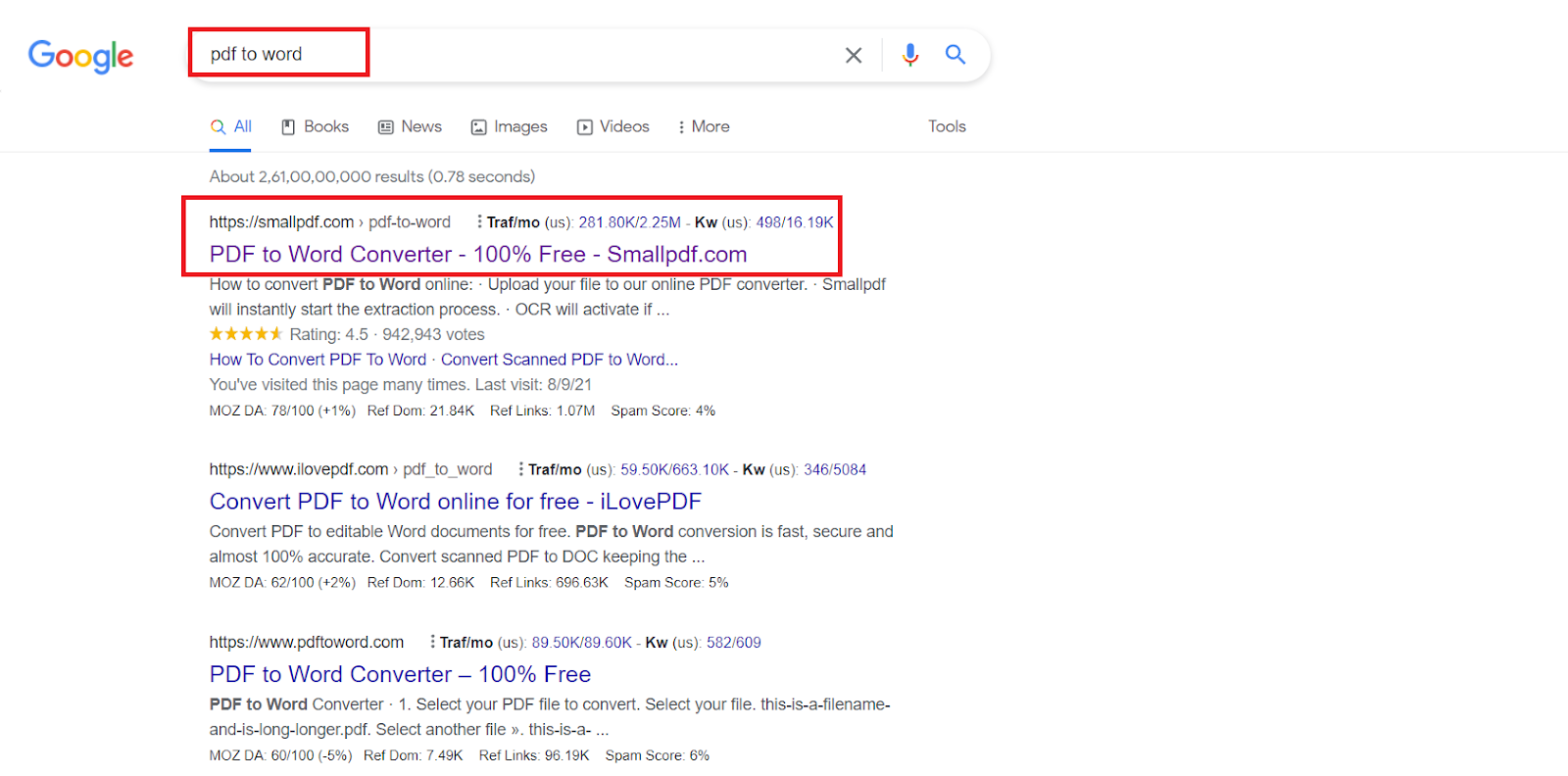This screenshot has height=776, width=1568.
Task: Open the three-dot menu beside pdftoword.com result
Action: [432, 642]
